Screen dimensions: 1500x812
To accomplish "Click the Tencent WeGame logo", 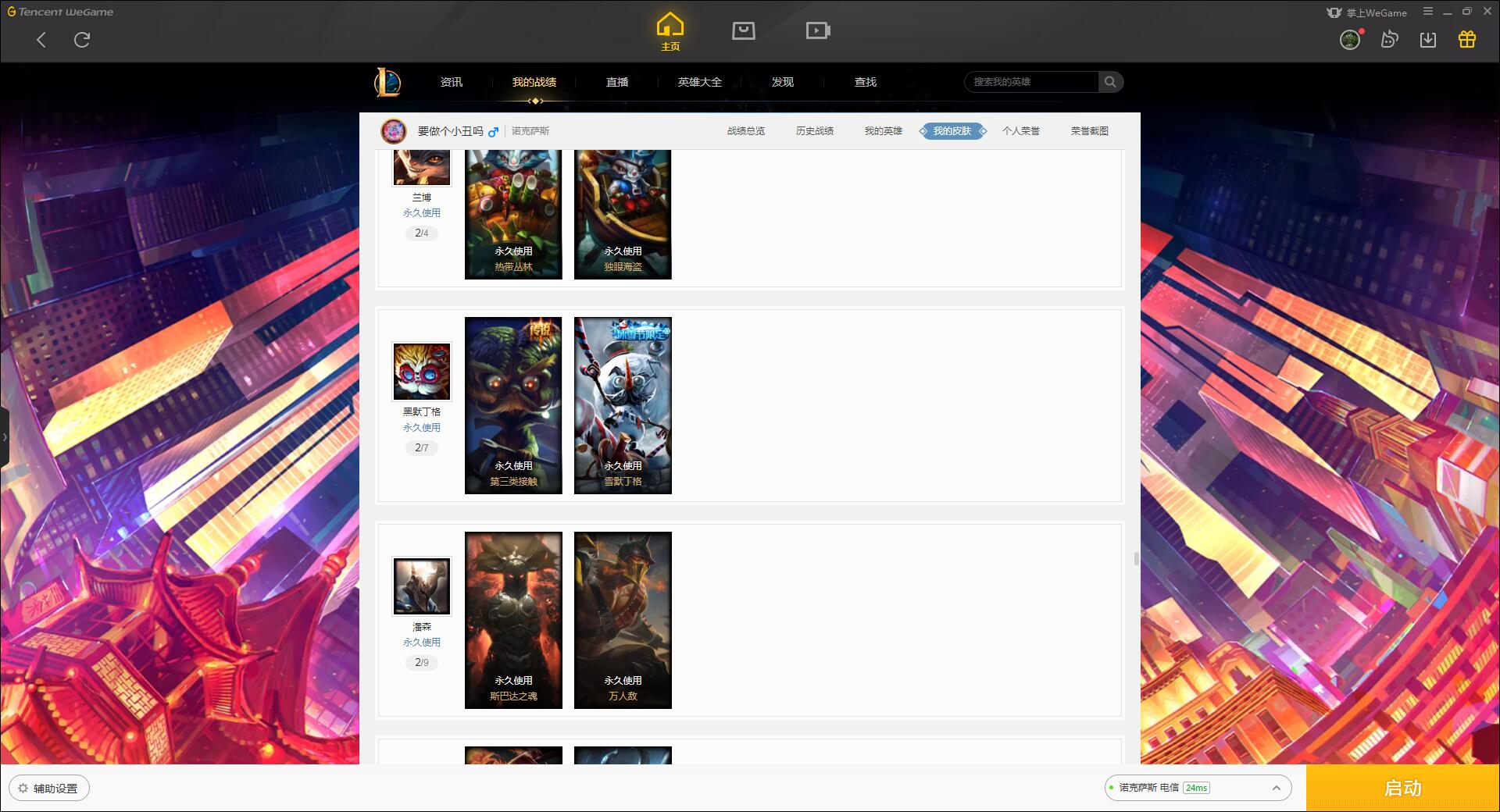I will (60, 12).
